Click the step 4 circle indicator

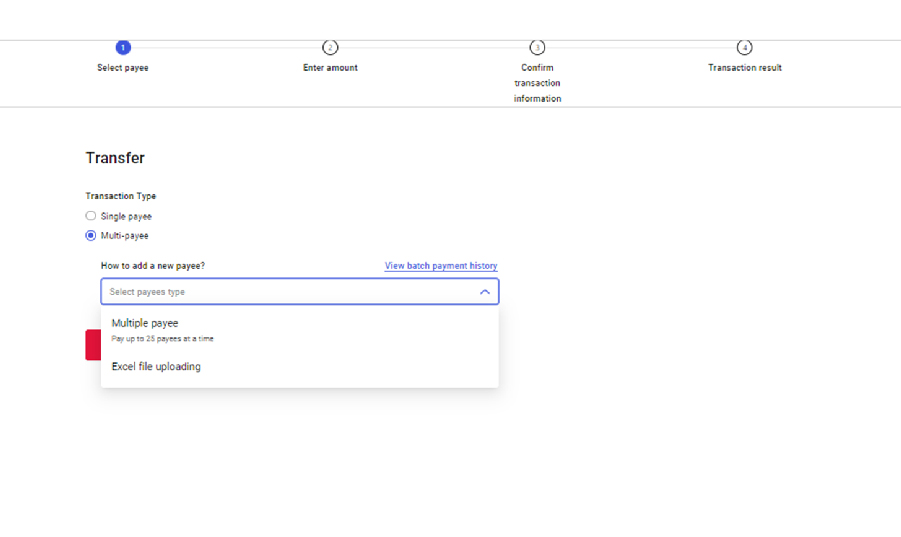point(744,47)
